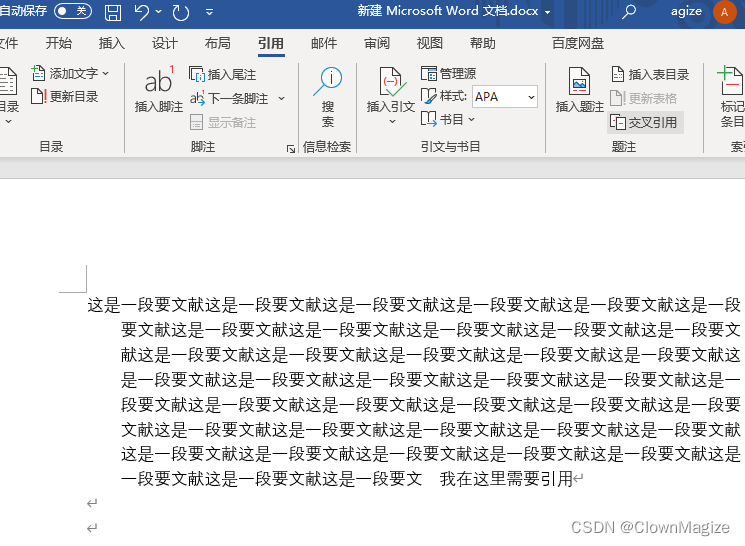This screenshot has height=546, width=745.
Task: Open the 布局 tab
Action: point(218,43)
